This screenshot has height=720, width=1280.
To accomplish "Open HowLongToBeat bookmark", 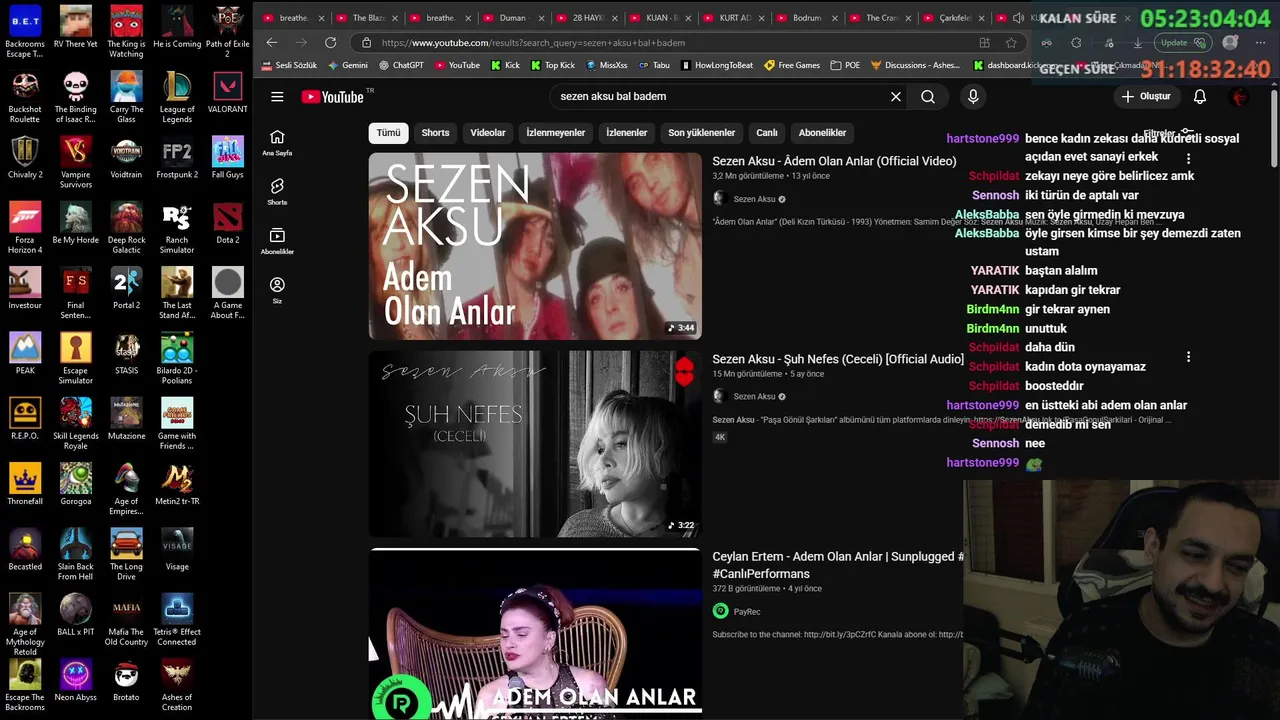I will click(x=717, y=65).
